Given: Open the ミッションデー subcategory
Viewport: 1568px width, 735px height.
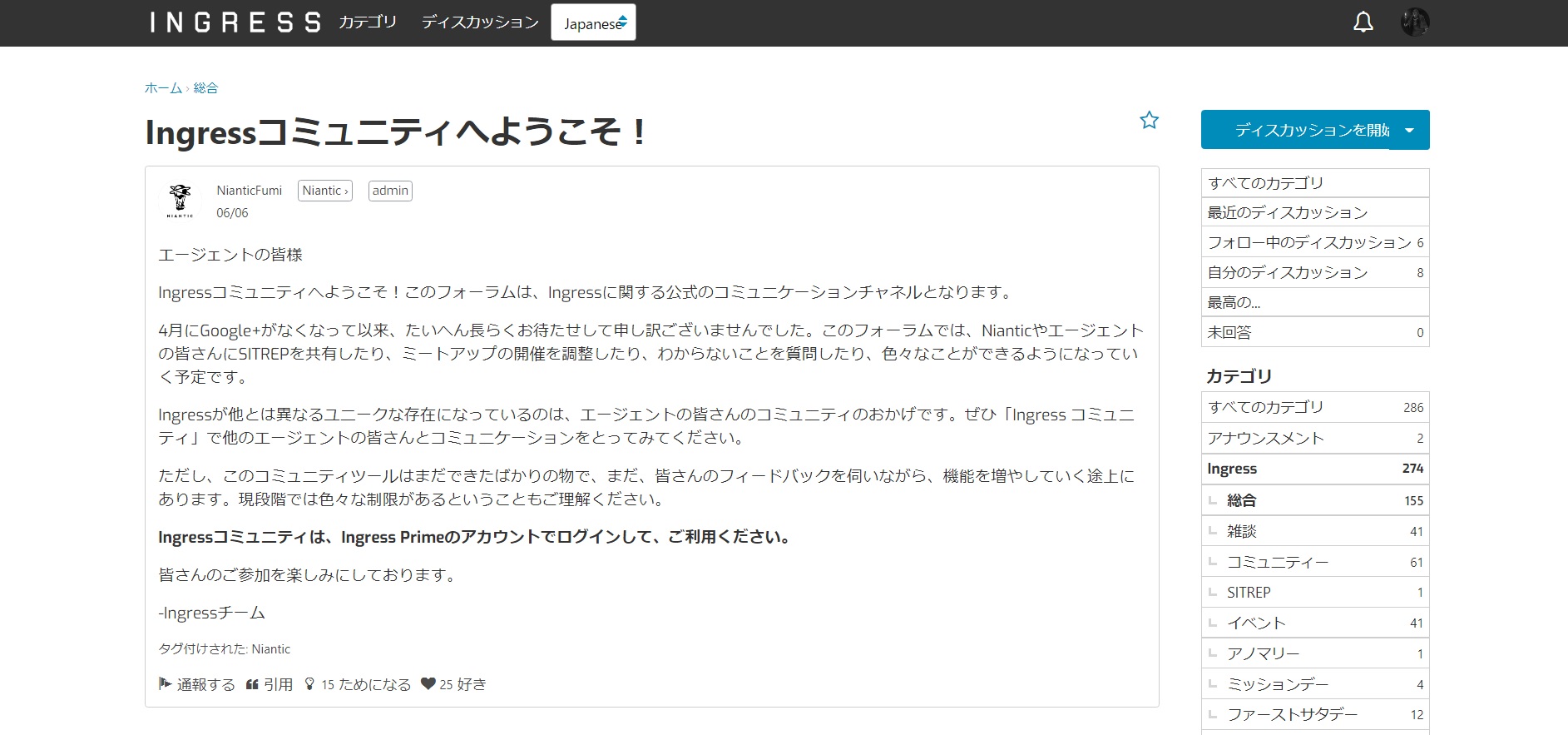Looking at the screenshot, I should pos(1315,684).
